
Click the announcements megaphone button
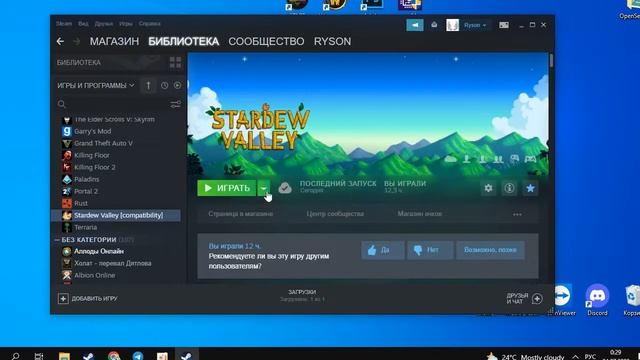pos(415,25)
